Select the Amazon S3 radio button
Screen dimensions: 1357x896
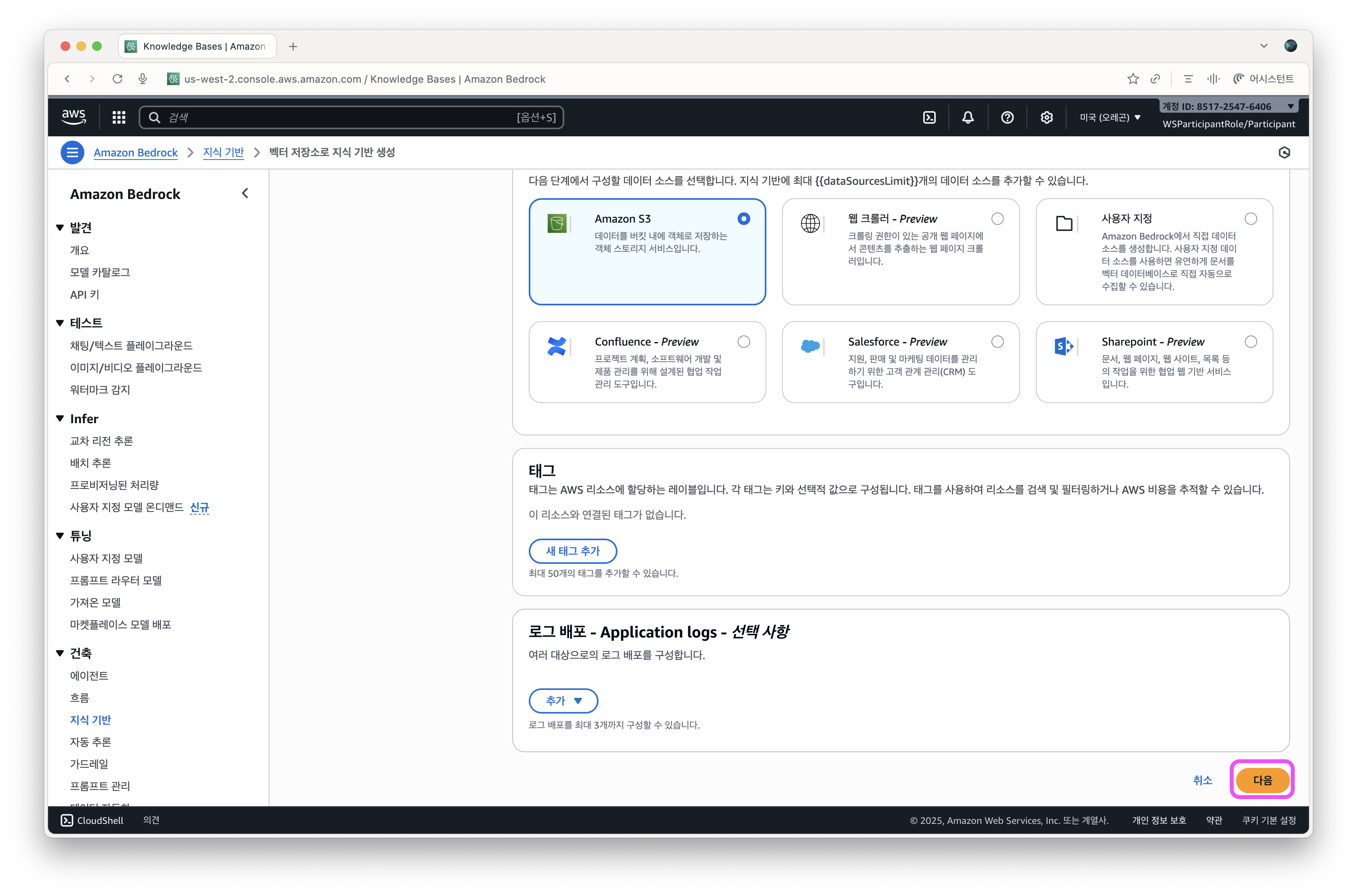pyautogui.click(x=744, y=219)
